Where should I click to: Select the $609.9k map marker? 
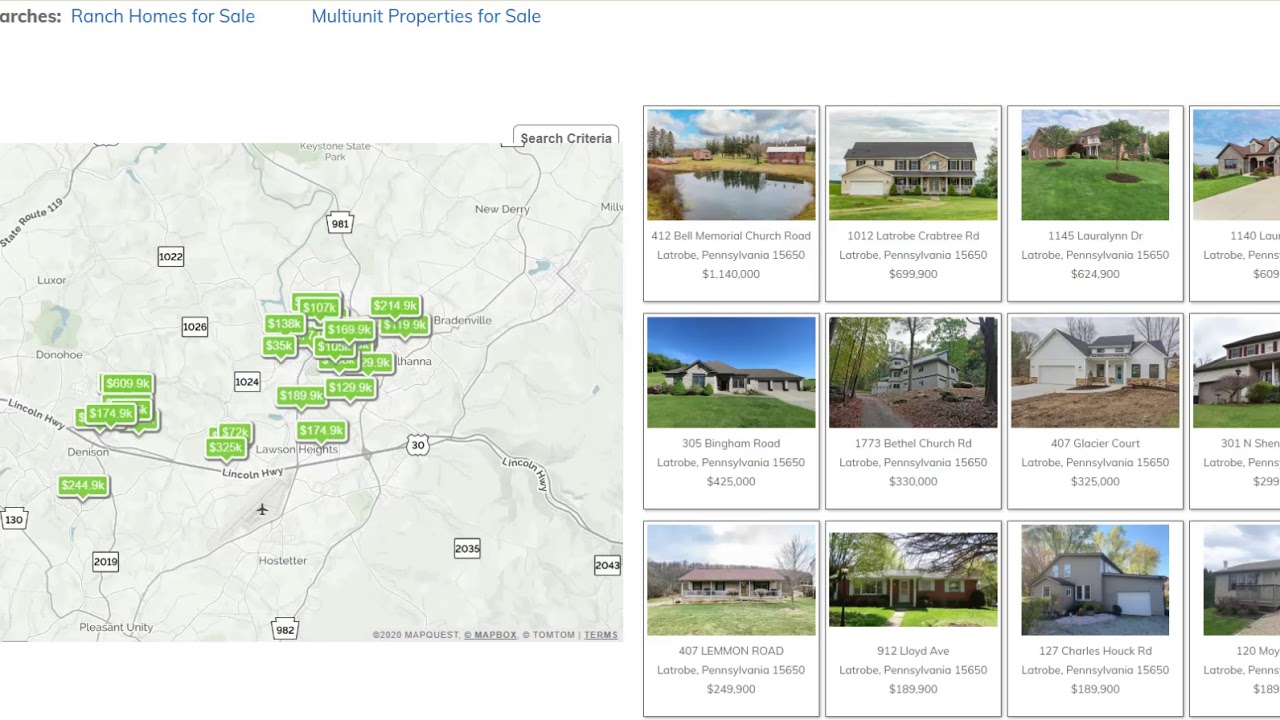click(127, 384)
